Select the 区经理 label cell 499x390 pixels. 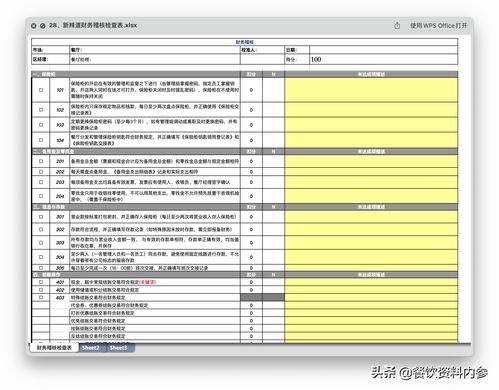50,59
